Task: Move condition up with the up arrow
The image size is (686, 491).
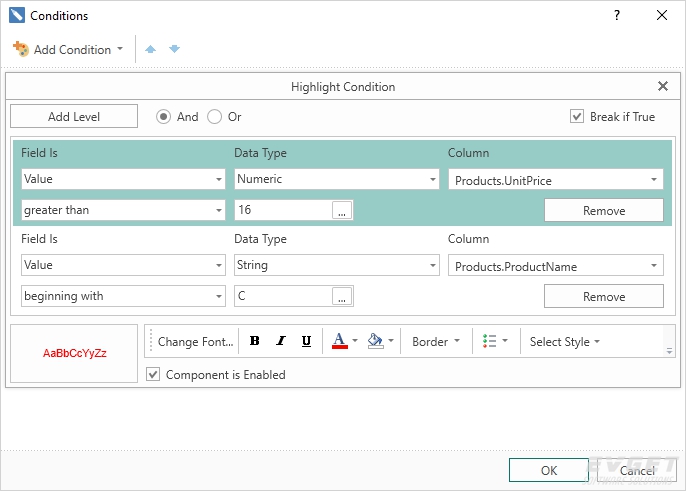Action: [150, 49]
